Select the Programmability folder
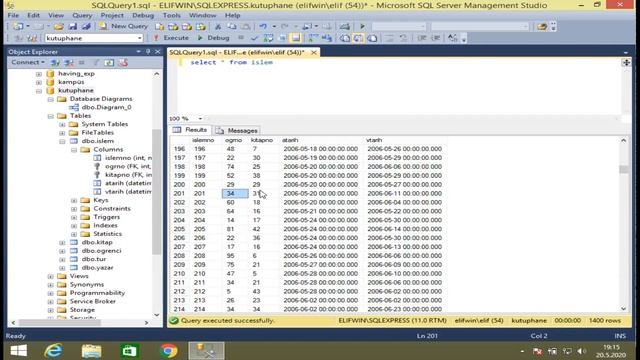640x360 pixels. (97, 293)
